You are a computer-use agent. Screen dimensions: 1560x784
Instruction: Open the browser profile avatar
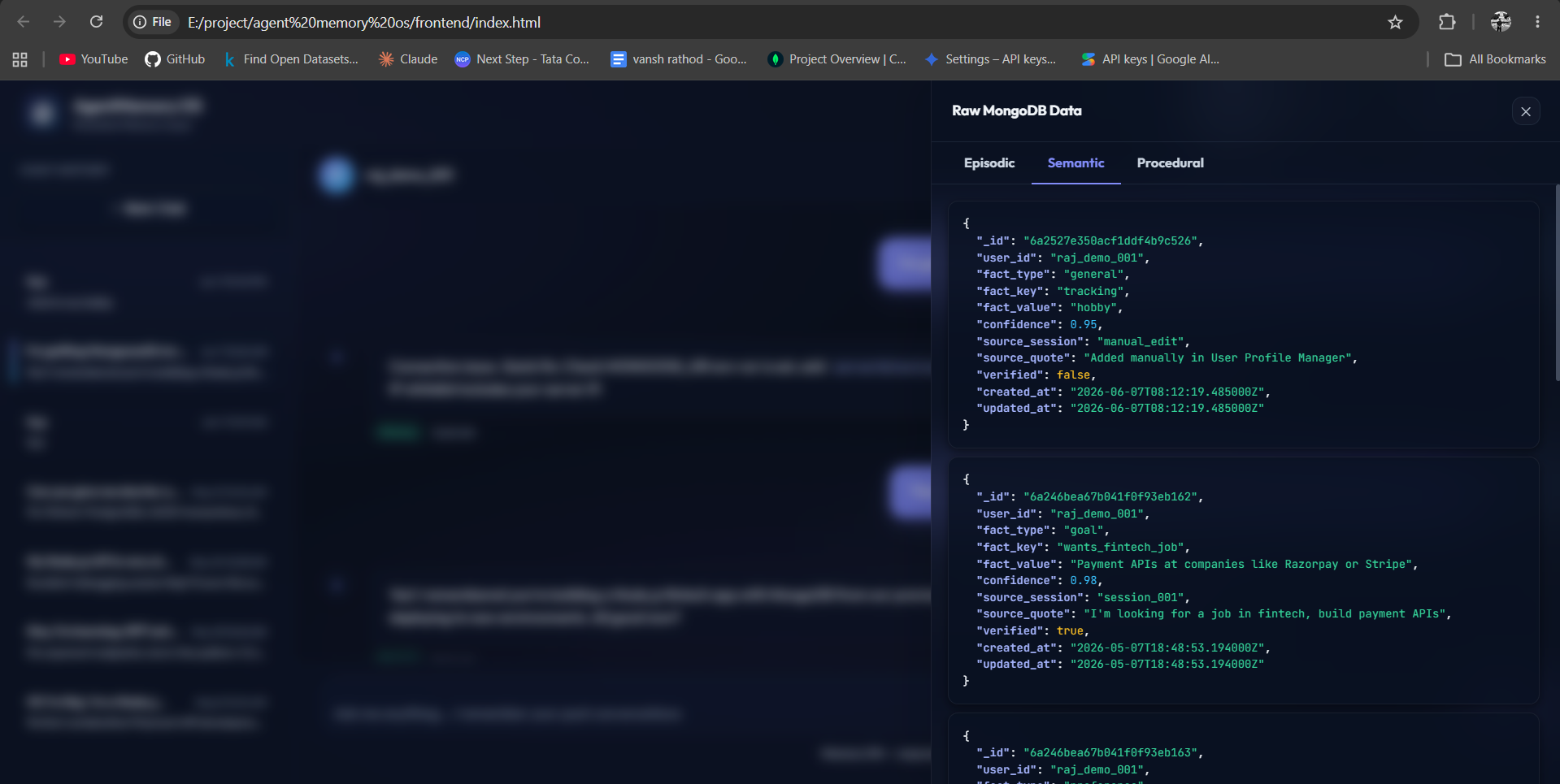click(1501, 22)
